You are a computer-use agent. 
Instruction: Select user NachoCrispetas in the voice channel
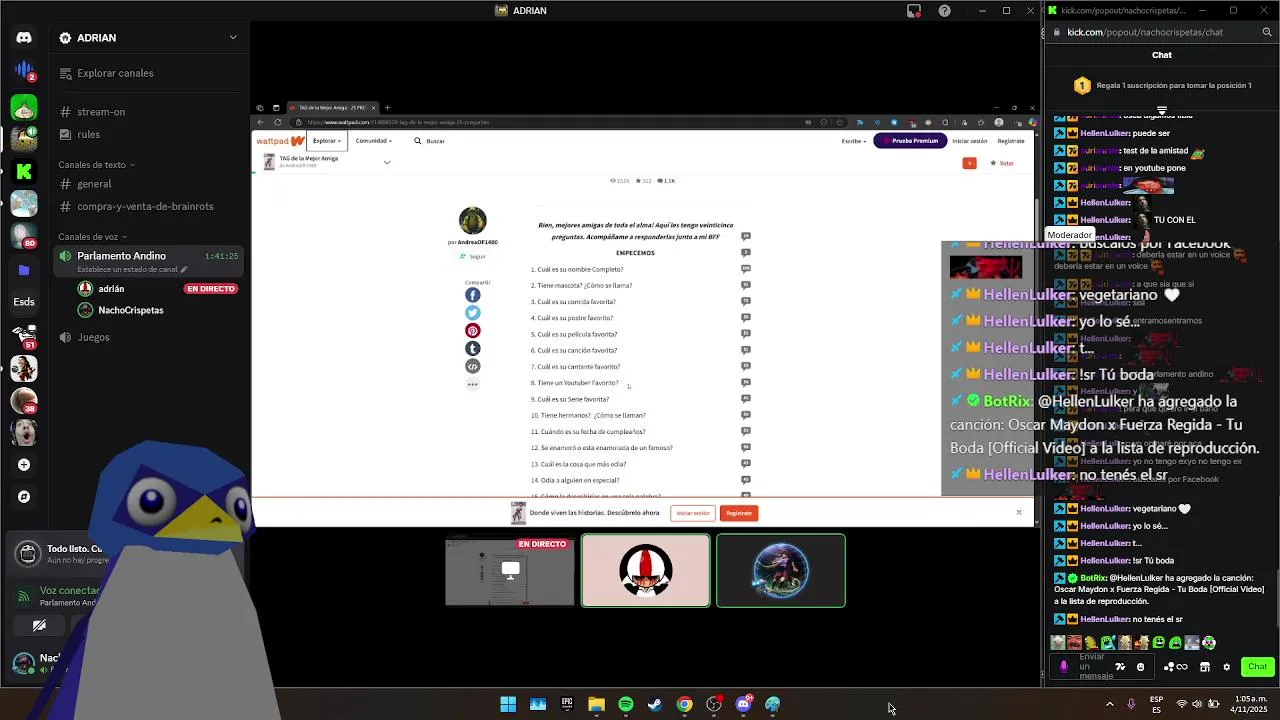tap(130, 310)
